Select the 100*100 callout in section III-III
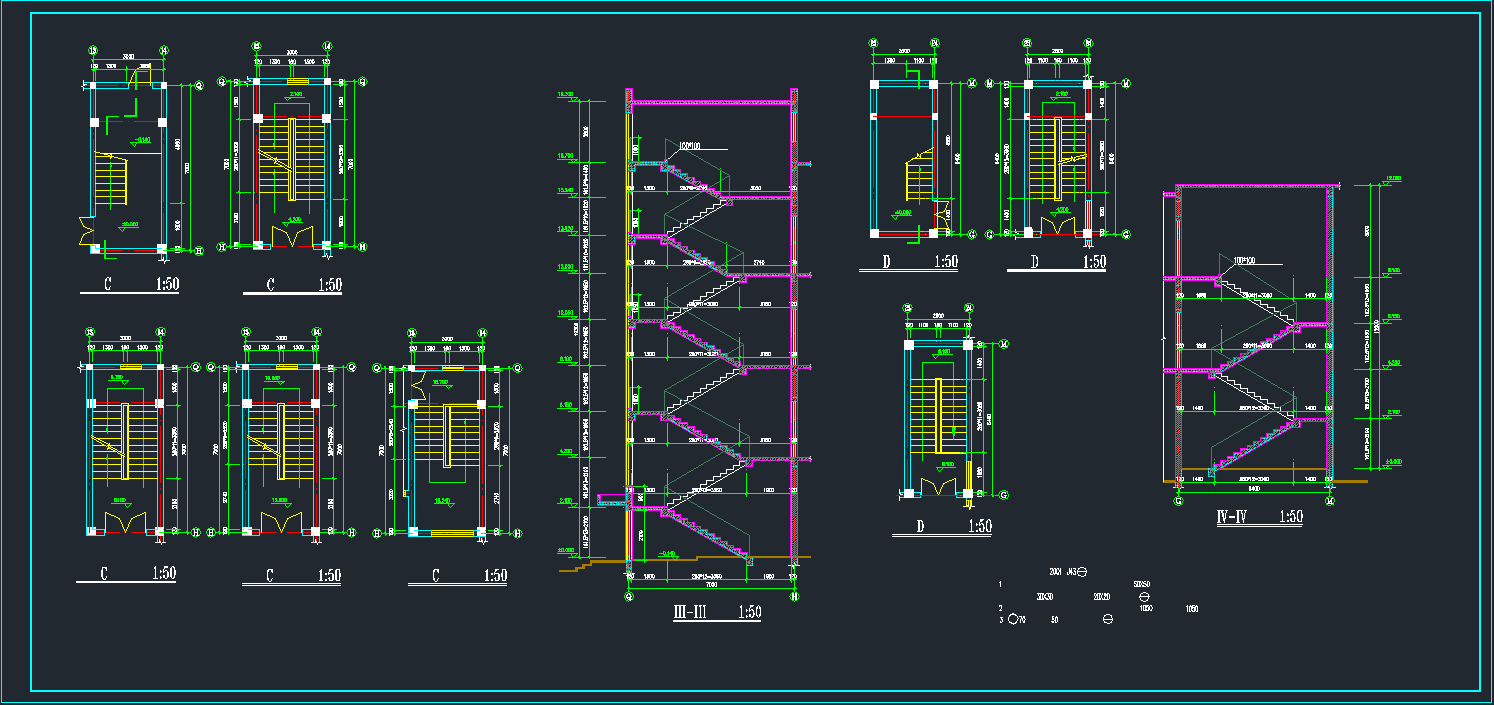Viewport: 1494px width, 705px height. tap(689, 146)
